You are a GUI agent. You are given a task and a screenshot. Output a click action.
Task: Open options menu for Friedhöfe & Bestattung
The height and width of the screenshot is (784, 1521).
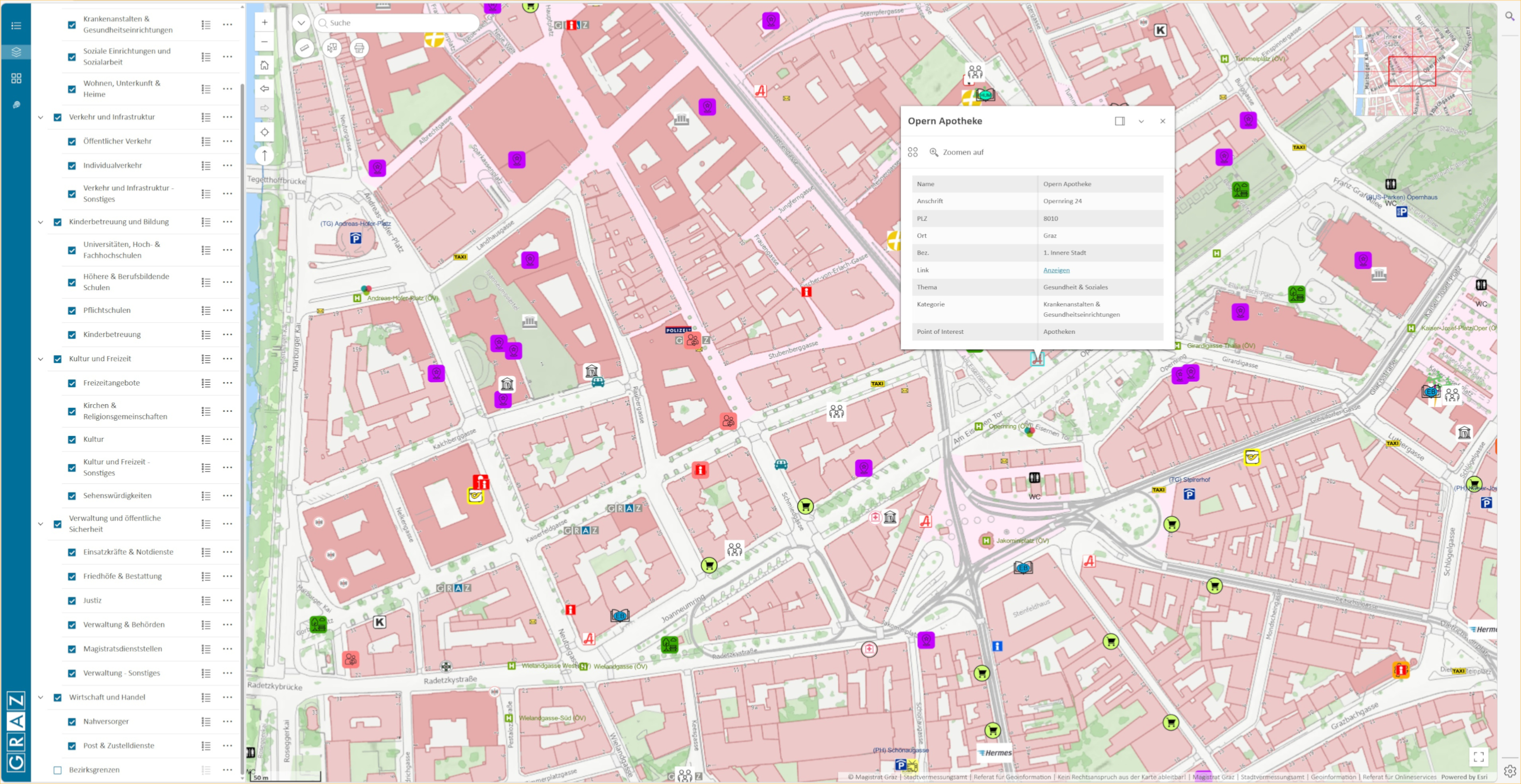tap(228, 577)
